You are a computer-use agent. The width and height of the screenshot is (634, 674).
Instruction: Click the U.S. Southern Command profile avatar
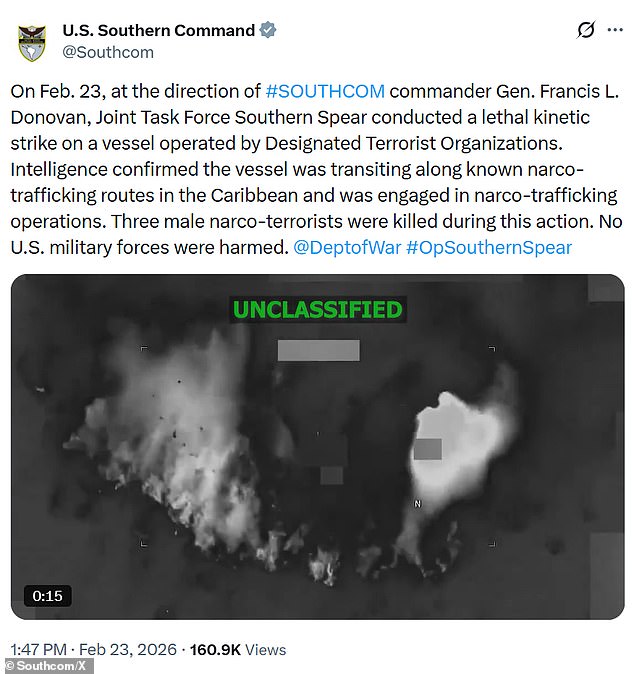click(32, 43)
